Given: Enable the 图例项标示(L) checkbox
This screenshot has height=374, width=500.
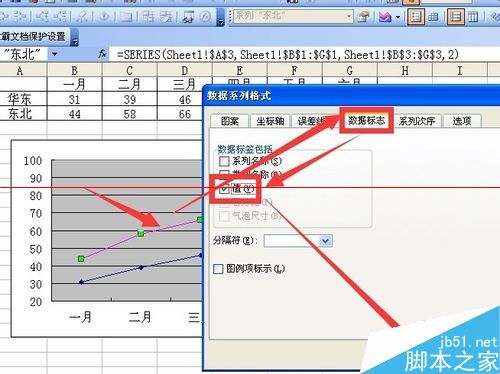Looking at the screenshot, I should pos(218,269).
